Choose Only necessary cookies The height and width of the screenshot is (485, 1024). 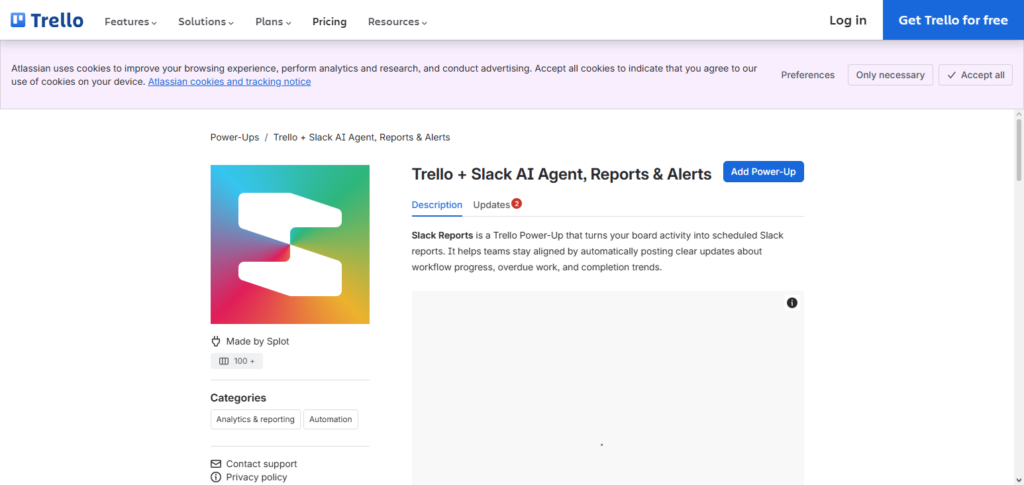pyautogui.click(x=890, y=75)
